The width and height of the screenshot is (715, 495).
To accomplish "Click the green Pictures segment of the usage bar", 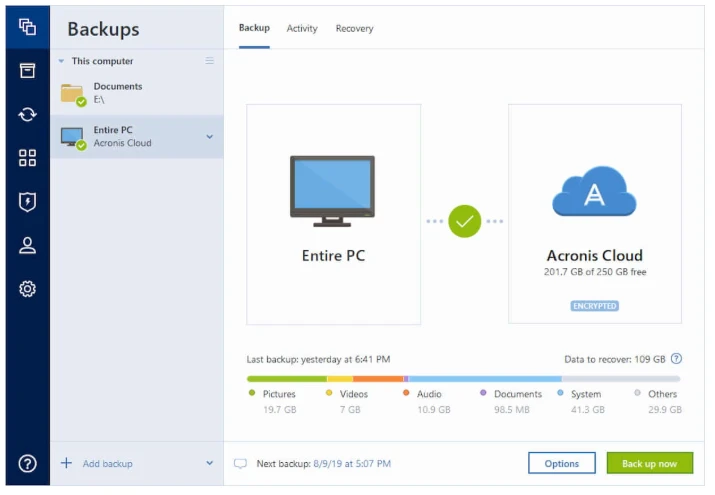I will tap(287, 379).
